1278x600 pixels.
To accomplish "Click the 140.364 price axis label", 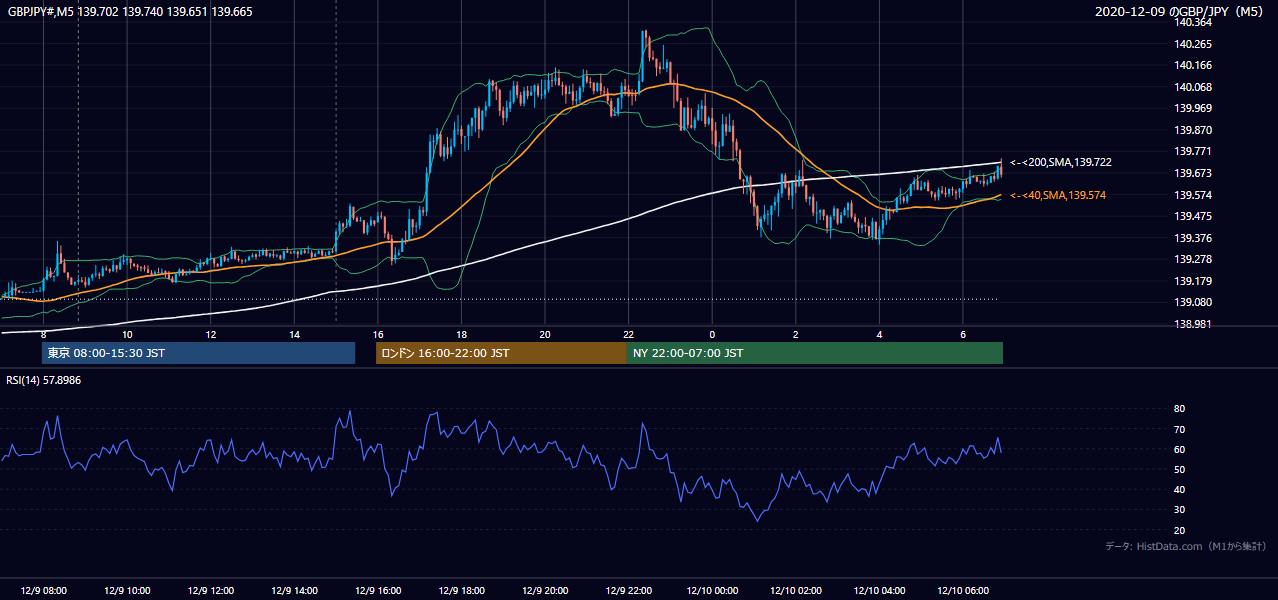I will coord(1193,22).
